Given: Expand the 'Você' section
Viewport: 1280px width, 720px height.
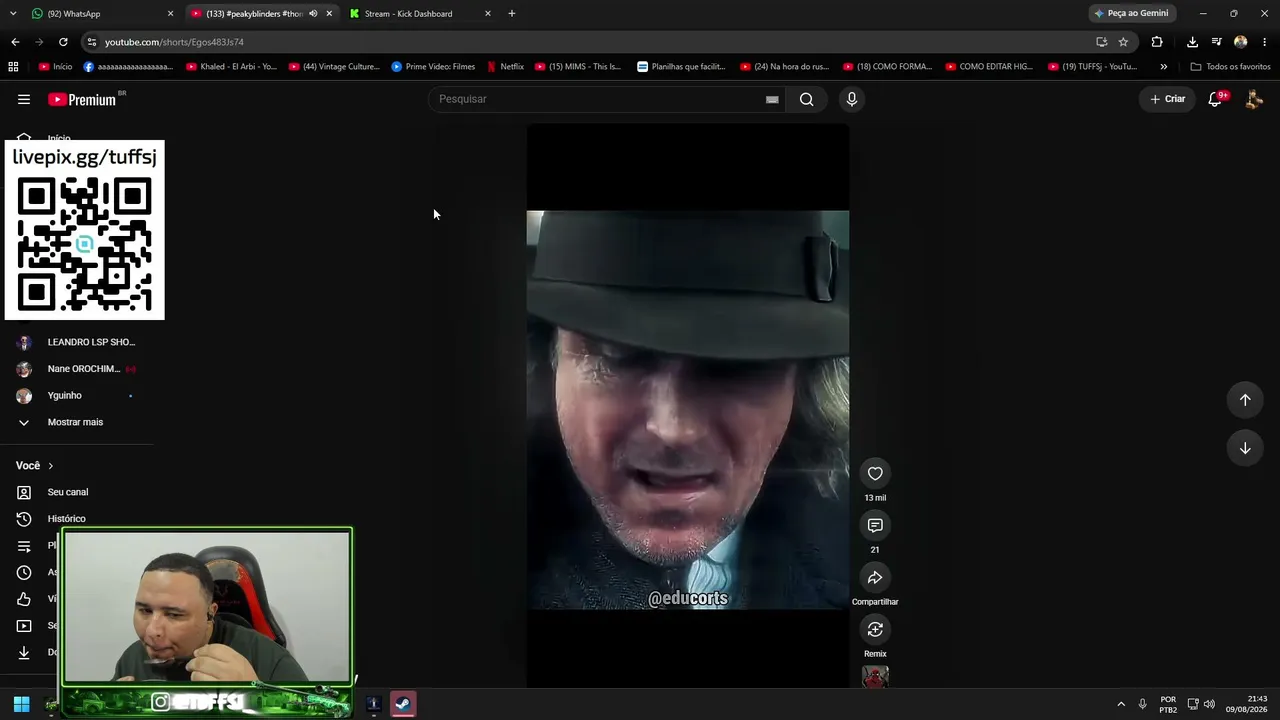Looking at the screenshot, I should click(x=35, y=466).
